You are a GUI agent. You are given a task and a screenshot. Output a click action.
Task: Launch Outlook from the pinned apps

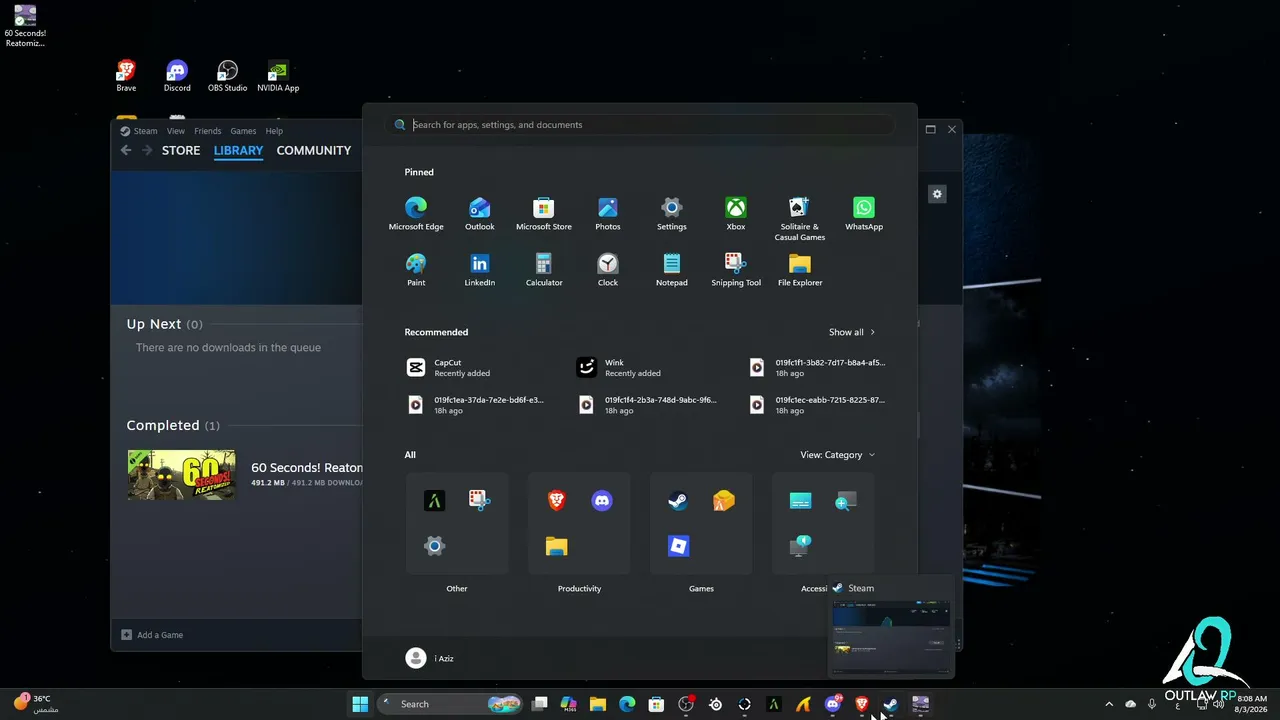[480, 214]
